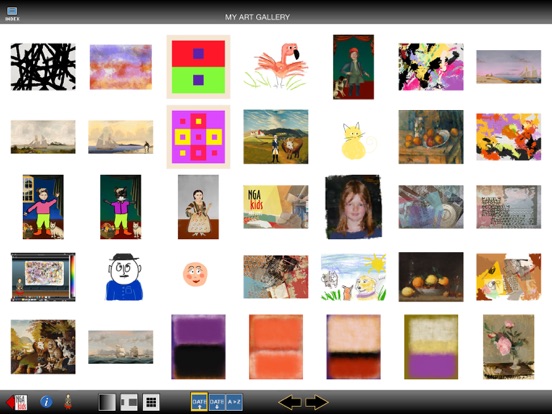Open the crayon animals with sun drawing

353,277
